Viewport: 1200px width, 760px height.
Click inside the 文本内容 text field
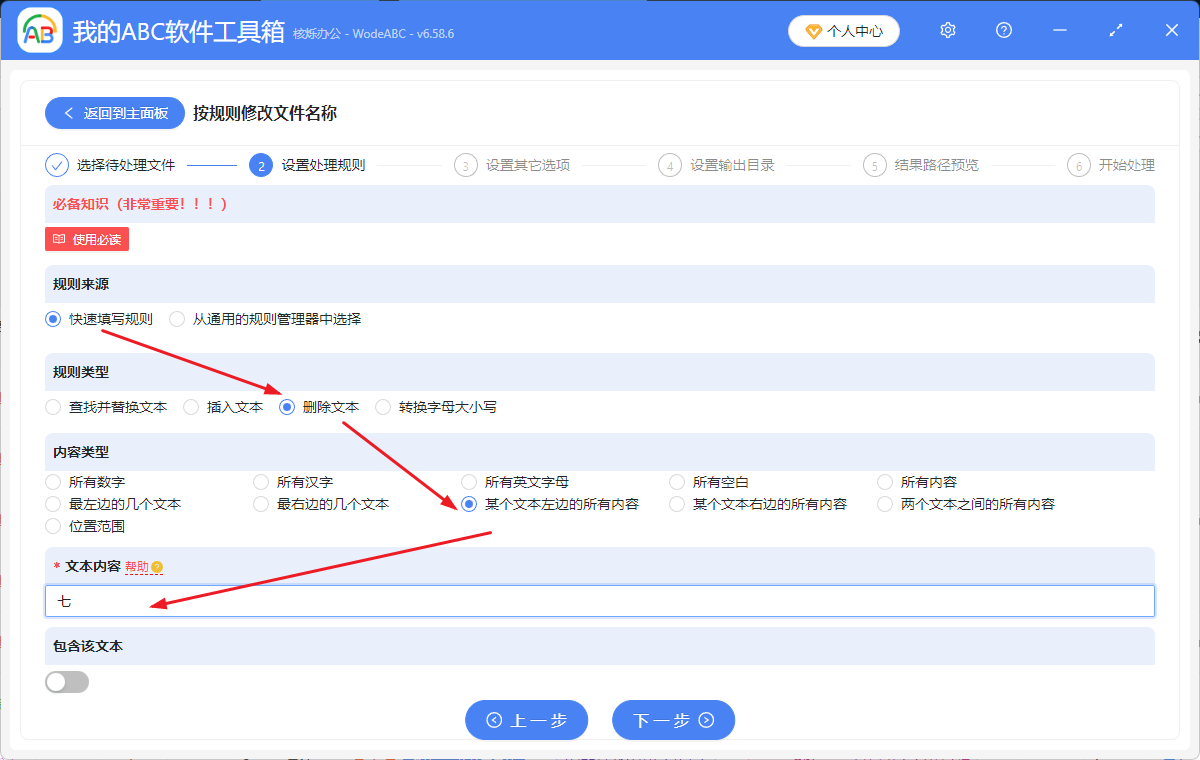400,600
